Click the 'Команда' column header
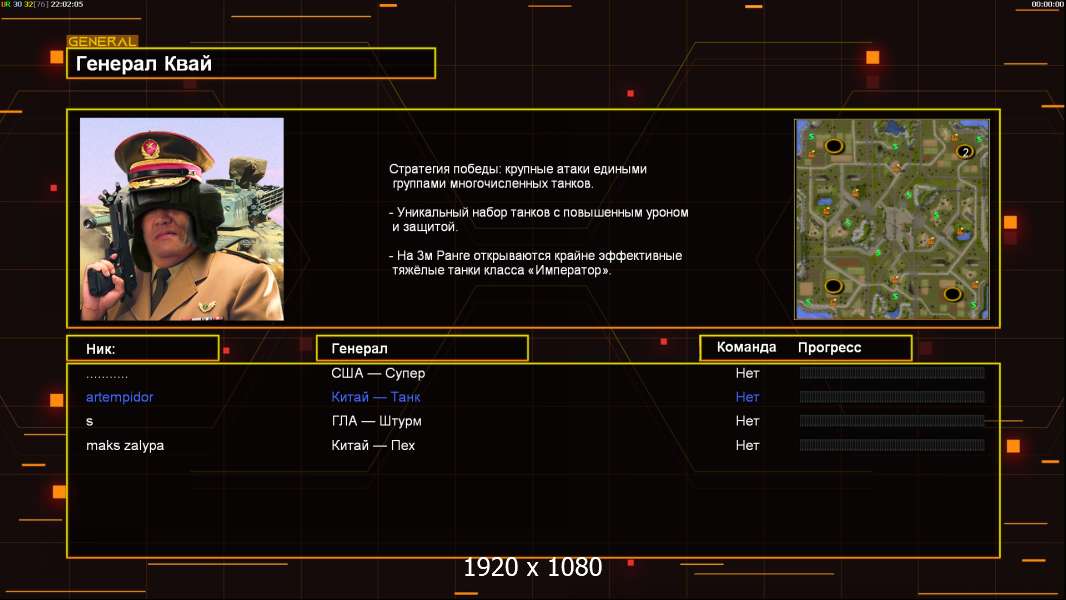The height and width of the screenshot is (600, 1066). point(746,347)
